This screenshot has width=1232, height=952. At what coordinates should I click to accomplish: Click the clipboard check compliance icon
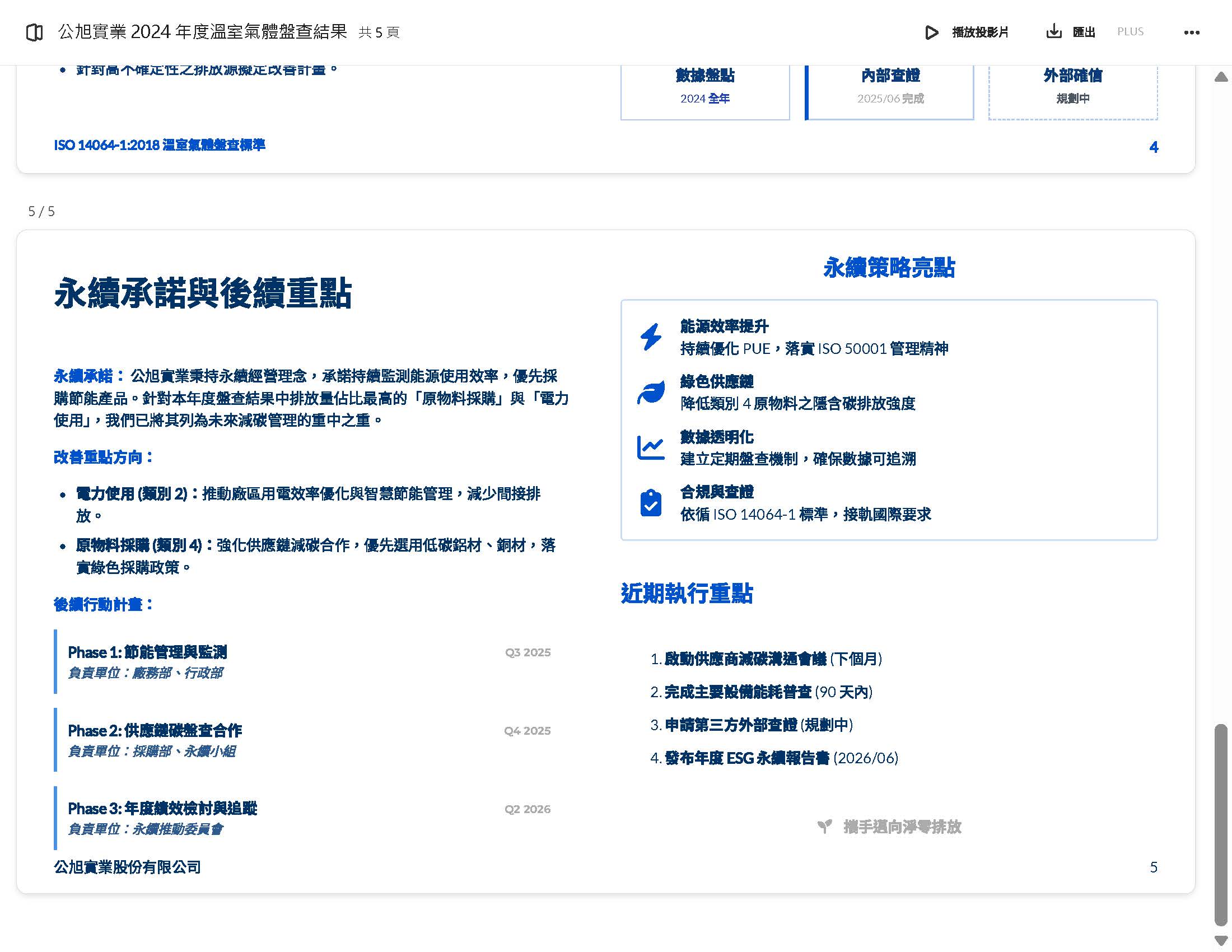click(x=650, y=503)
